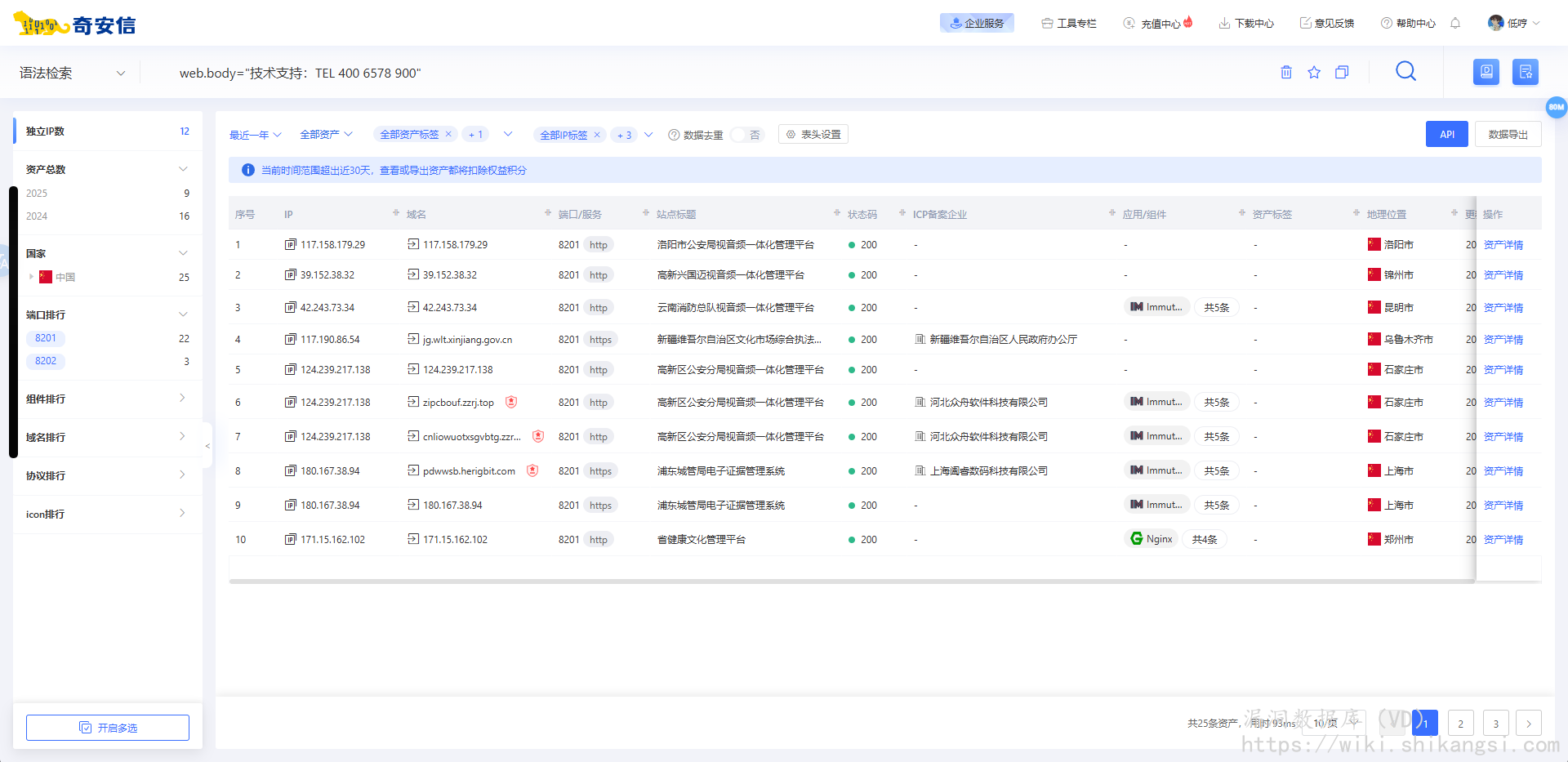This screenshot has width=1568, height=762.
Task: Open 资产详情 for row 10
Action: [1503, 539]
